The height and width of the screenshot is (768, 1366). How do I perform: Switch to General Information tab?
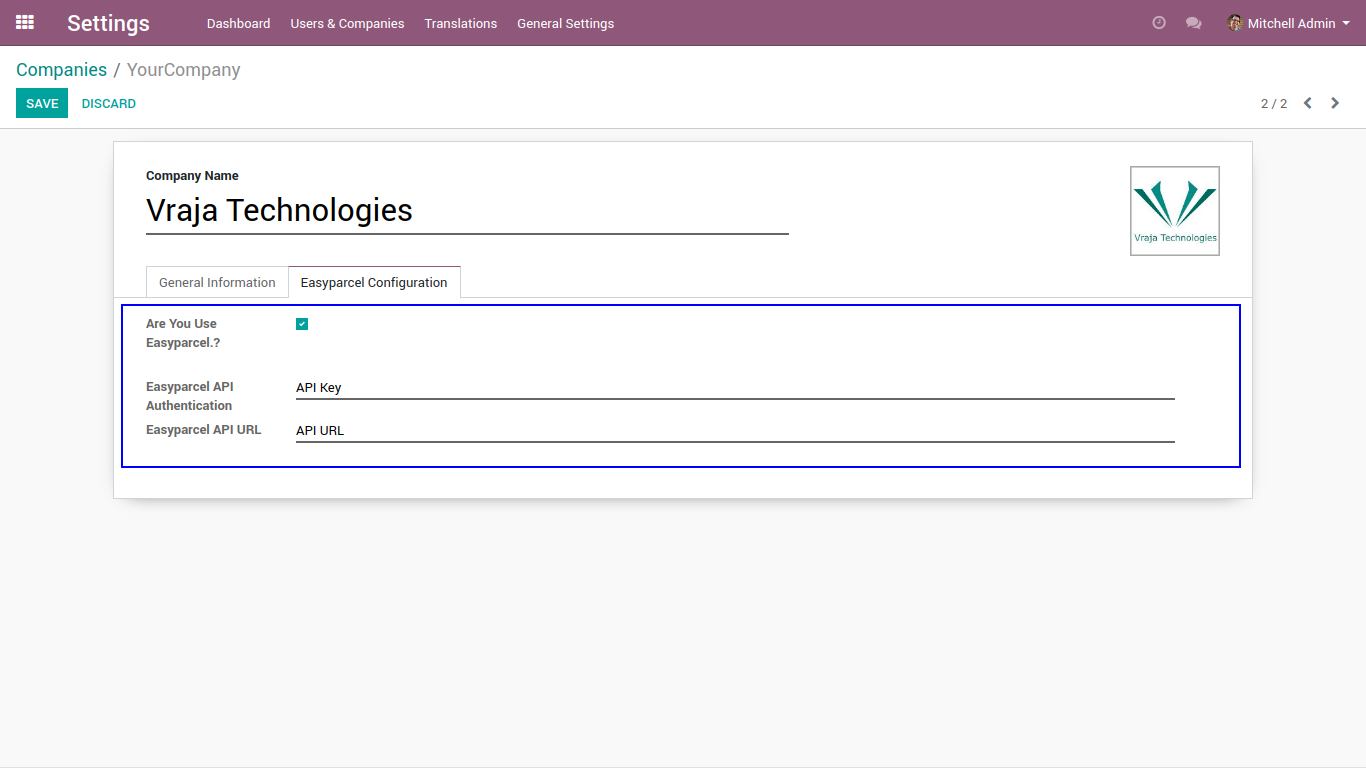click(x=217, y=283)
